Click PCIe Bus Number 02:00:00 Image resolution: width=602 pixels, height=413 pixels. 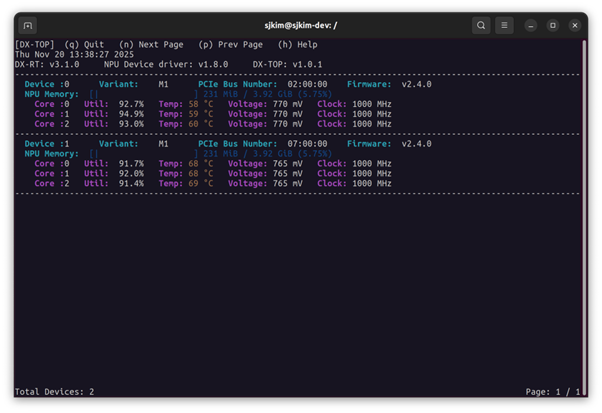pos(263,84)
